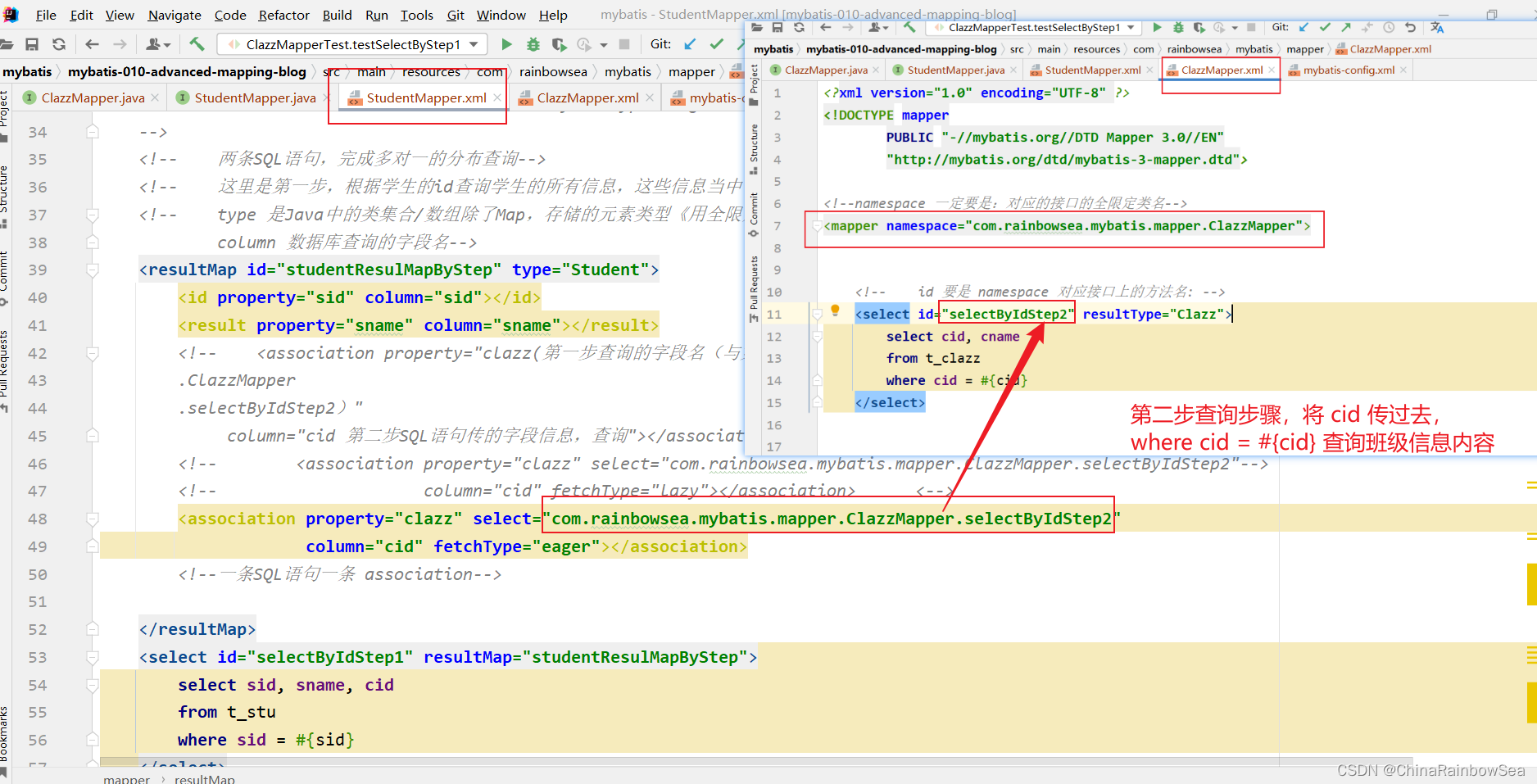This screenshot has width=1537, height=784.
Task: Debug bug icon in overlay window toolbar
Action: 1178,28
